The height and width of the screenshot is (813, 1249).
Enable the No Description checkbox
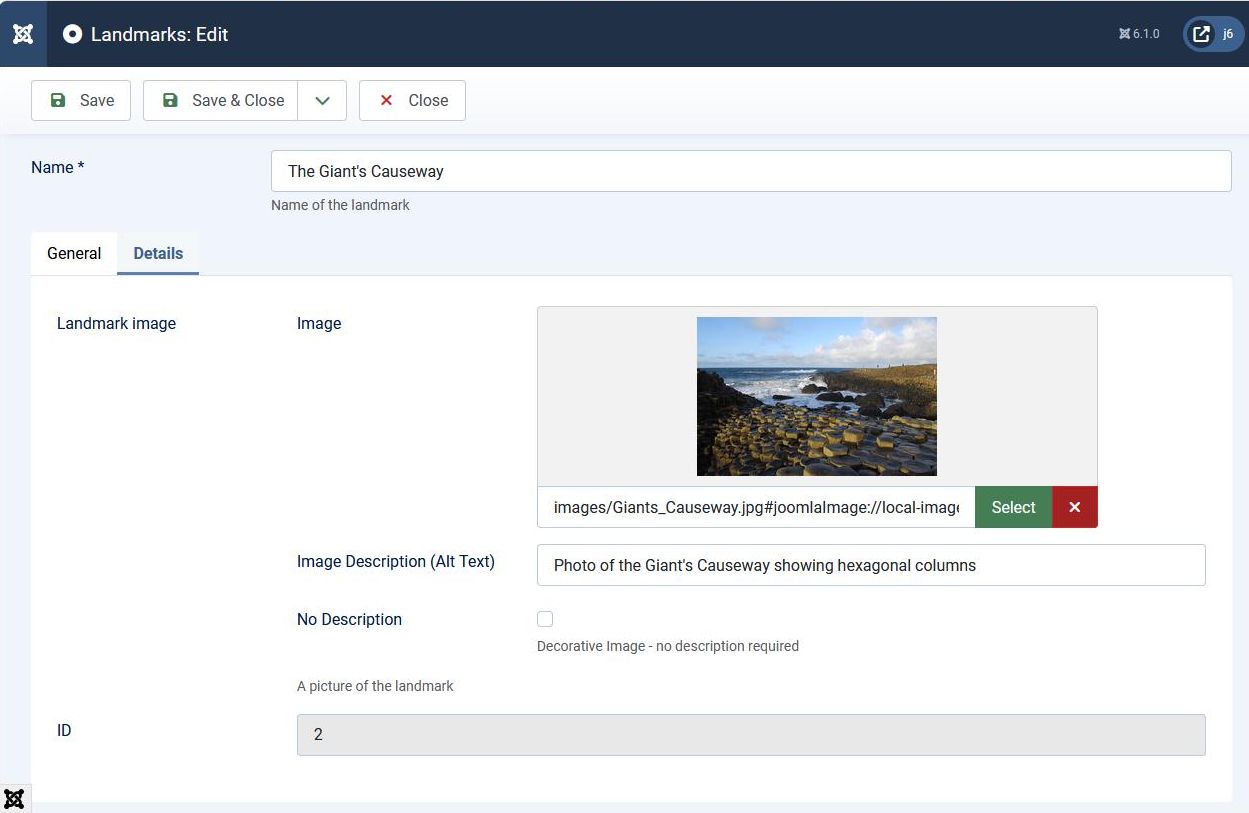click(545, 619)
